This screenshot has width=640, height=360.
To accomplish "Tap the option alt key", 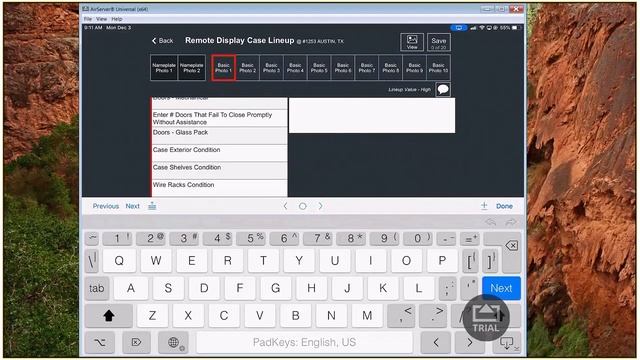I will [x=100, y=342].
